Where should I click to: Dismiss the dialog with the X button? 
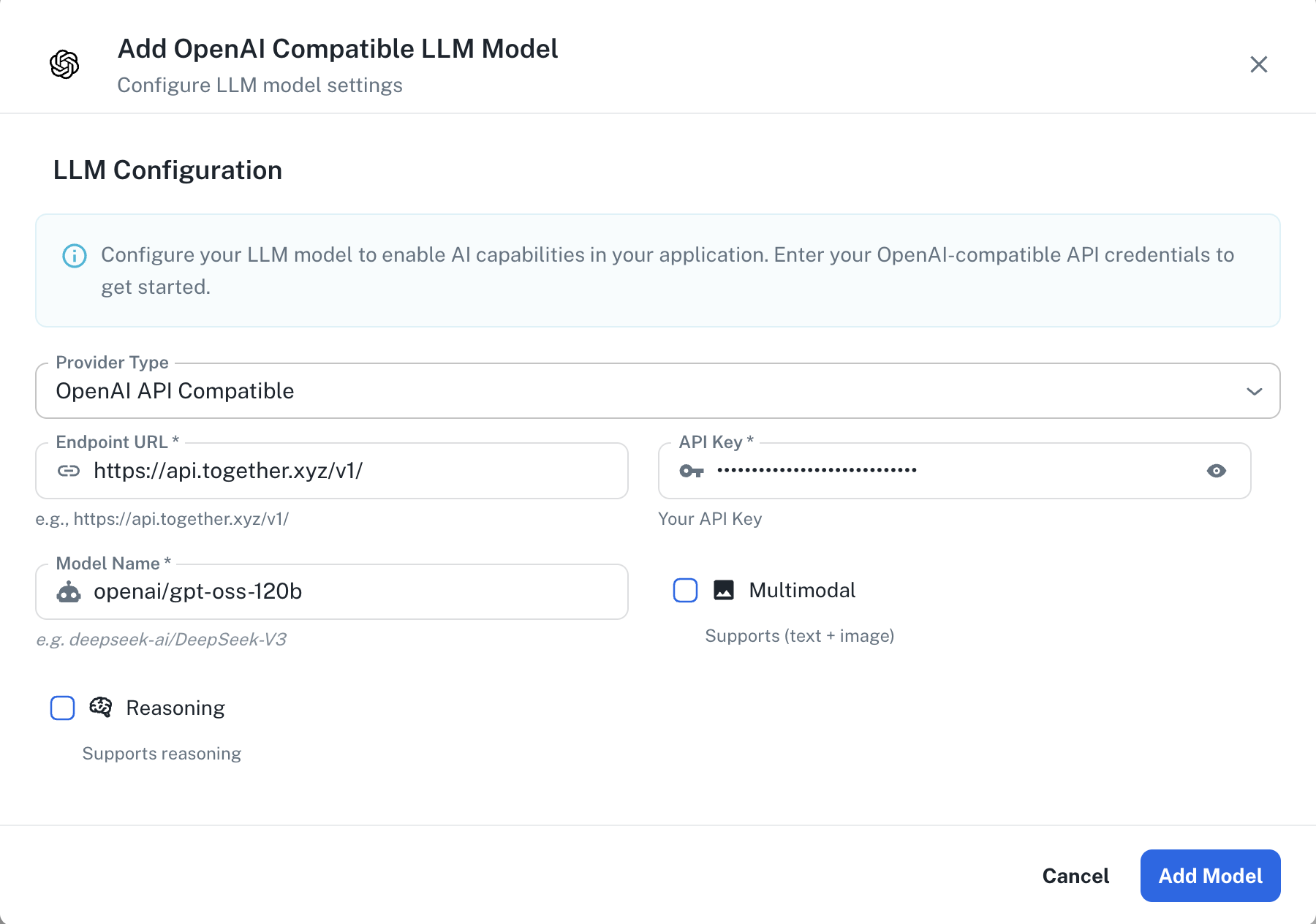point(1259,64)
